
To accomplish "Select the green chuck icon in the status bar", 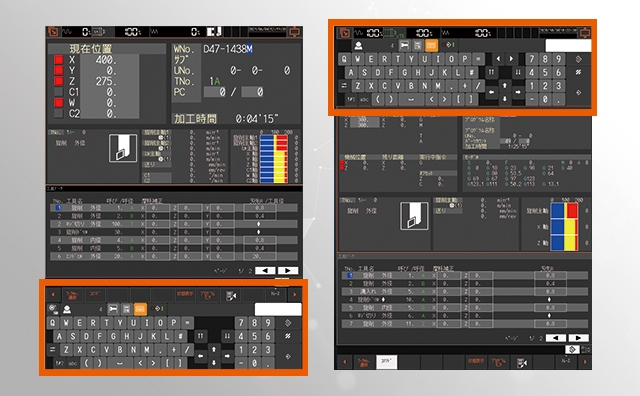I will coord(393,33).
